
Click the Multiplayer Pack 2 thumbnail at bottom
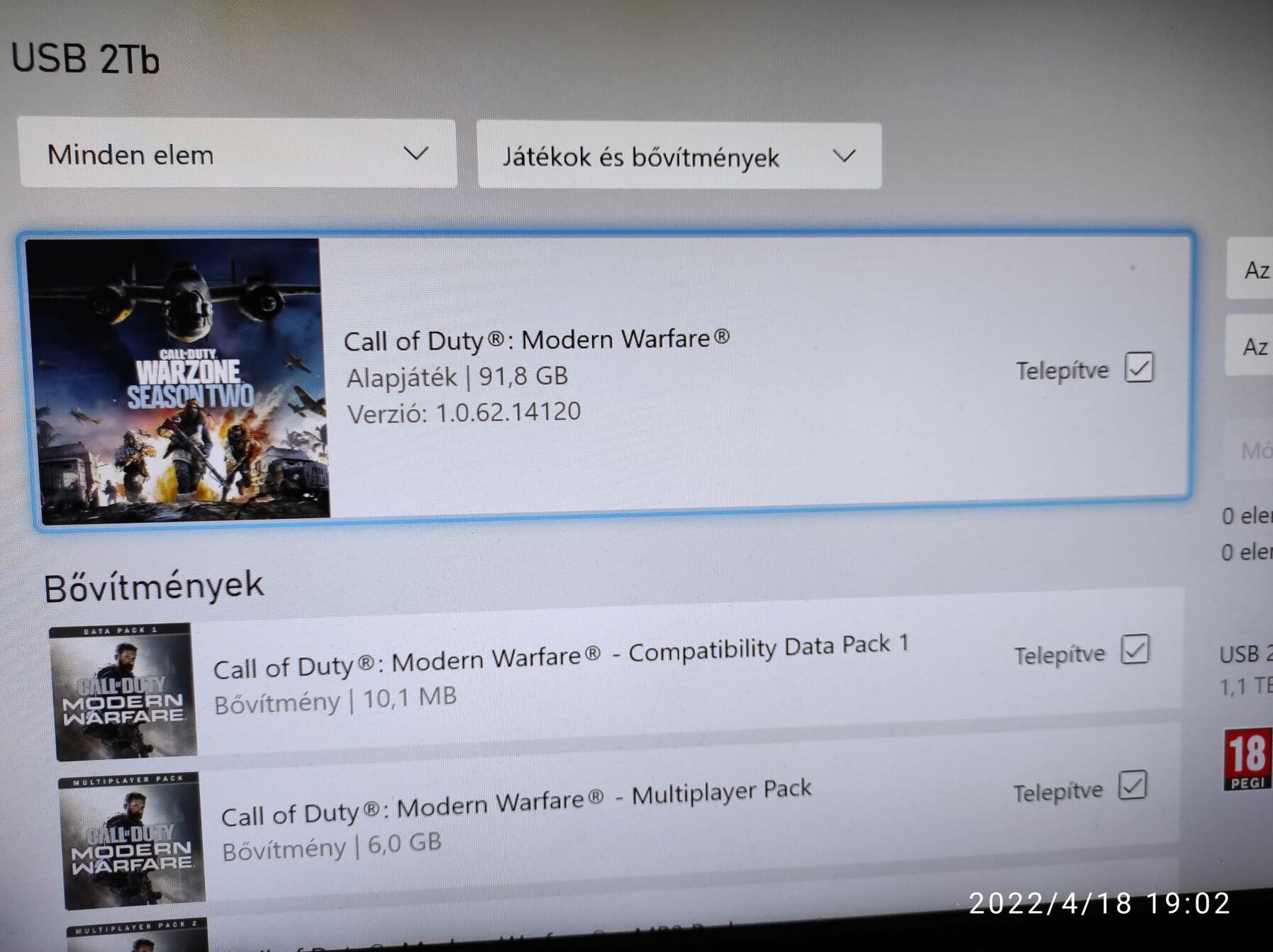coord(138,935)
